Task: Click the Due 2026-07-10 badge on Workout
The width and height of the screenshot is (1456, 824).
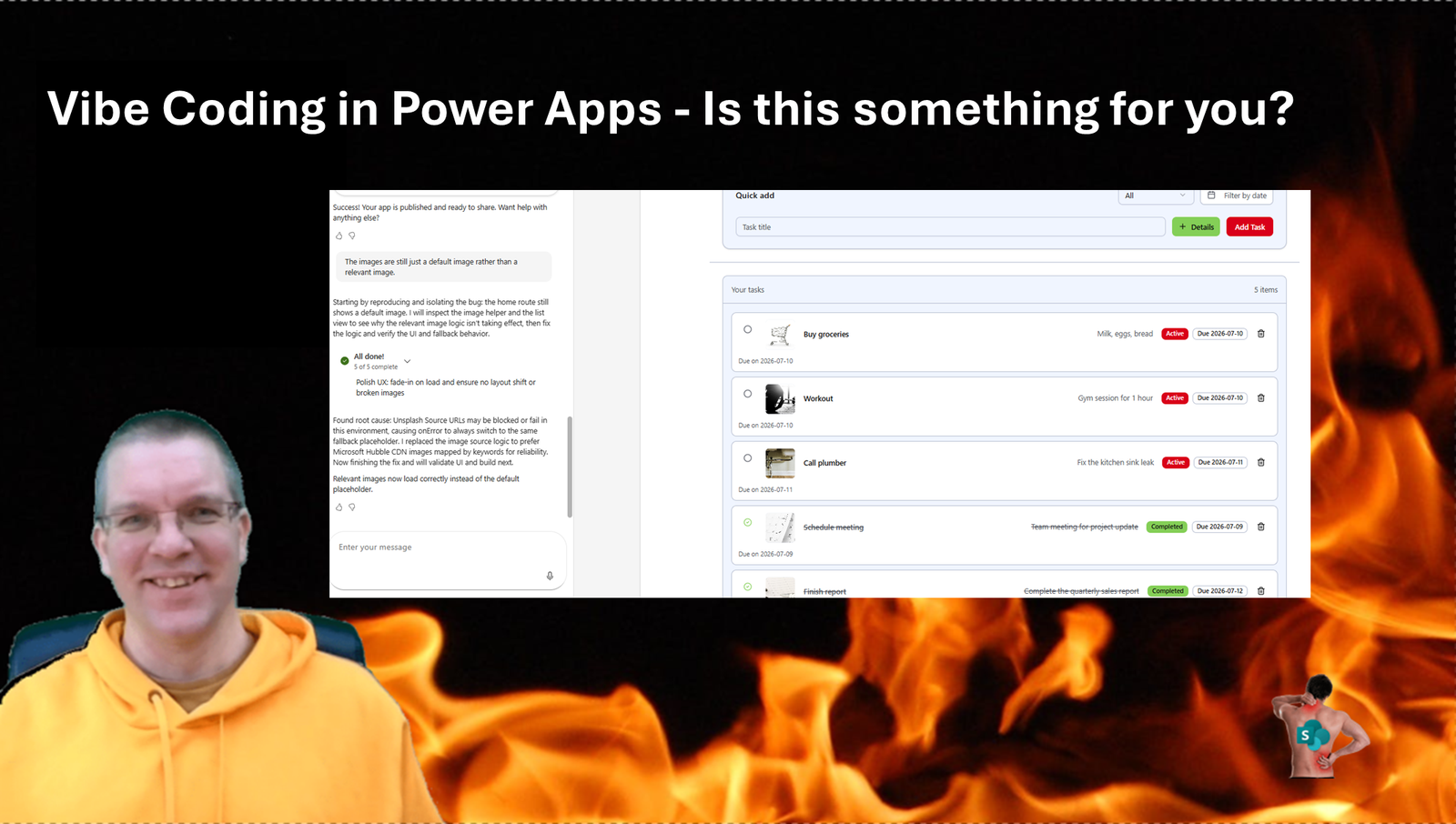Action: [x=1220, y=398]
